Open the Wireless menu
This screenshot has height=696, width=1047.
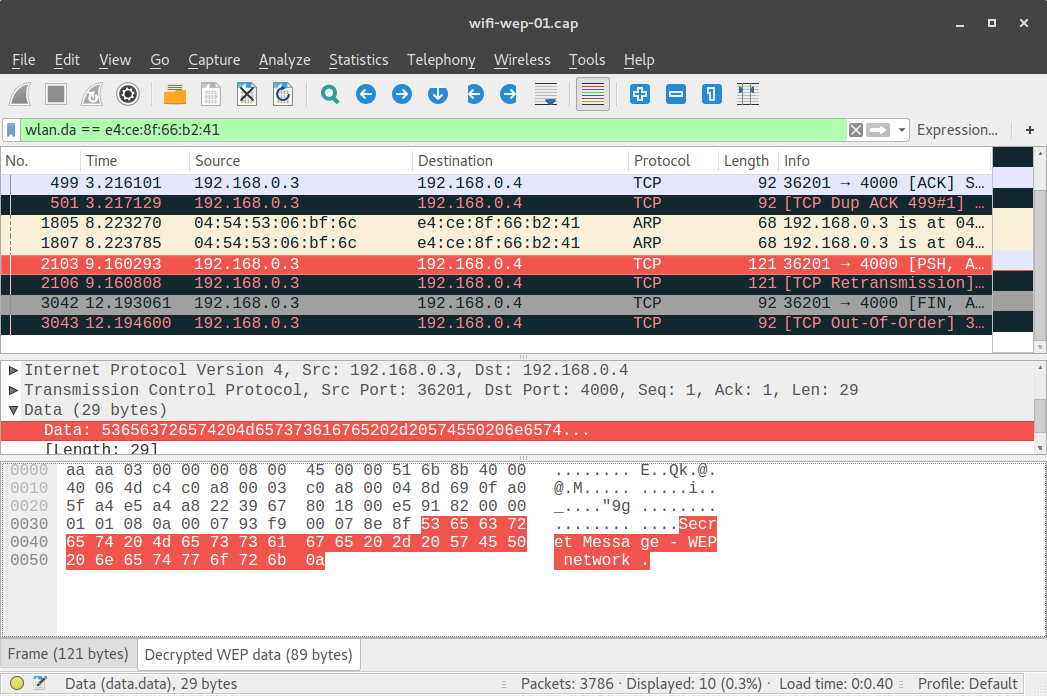(x=522, y=60)
